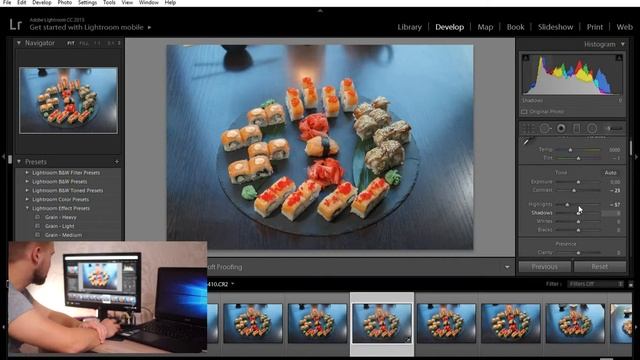Open the filmstrip filename source dropdown
640x360 pixels.
[233, 284]
